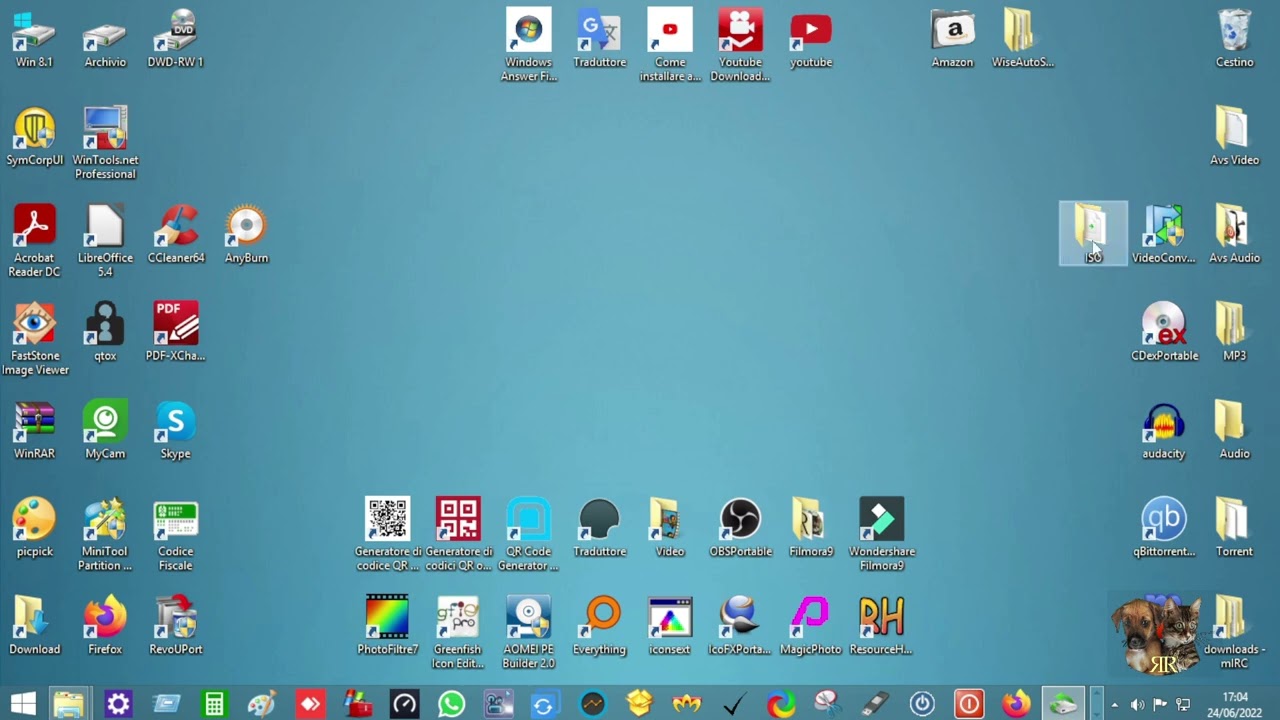Launch Greenfish Icon Editor
The width and height of the screenshot is (1280, 720).
(x=458, y=634)
